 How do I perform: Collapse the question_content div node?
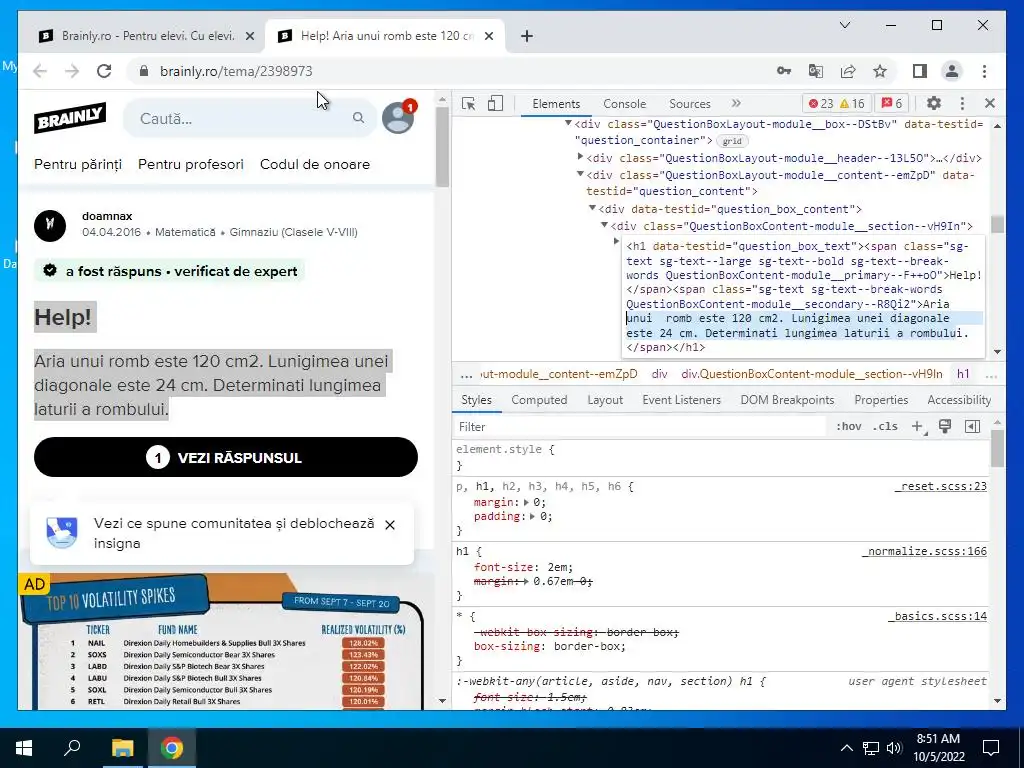point(580,174)
